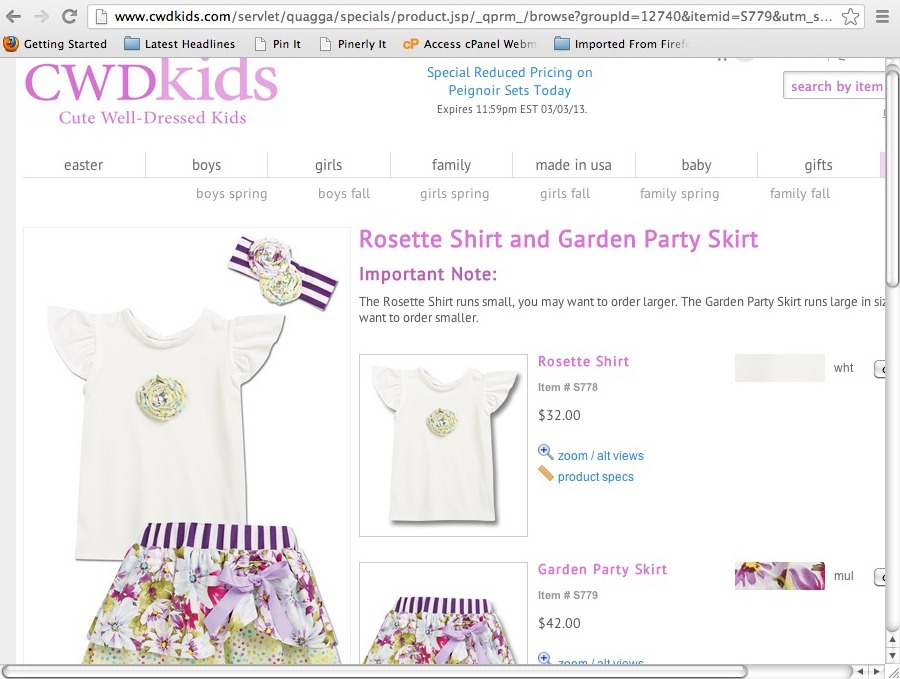Open the baby menu
Image resolution: width=900 pixels, height=679 pixels.
(x=696, y=165)
